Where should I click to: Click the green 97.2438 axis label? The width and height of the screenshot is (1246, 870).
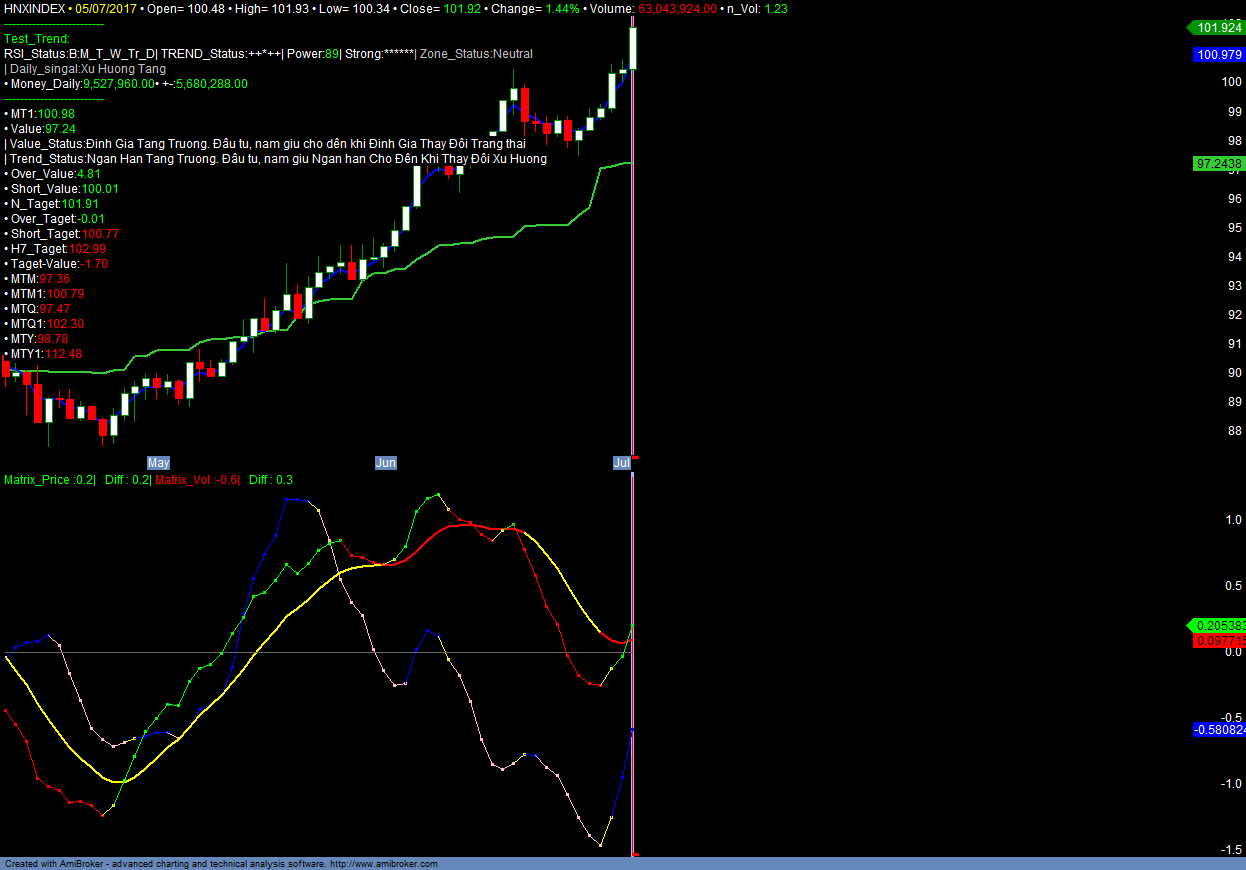click(x=1218, y=163)
